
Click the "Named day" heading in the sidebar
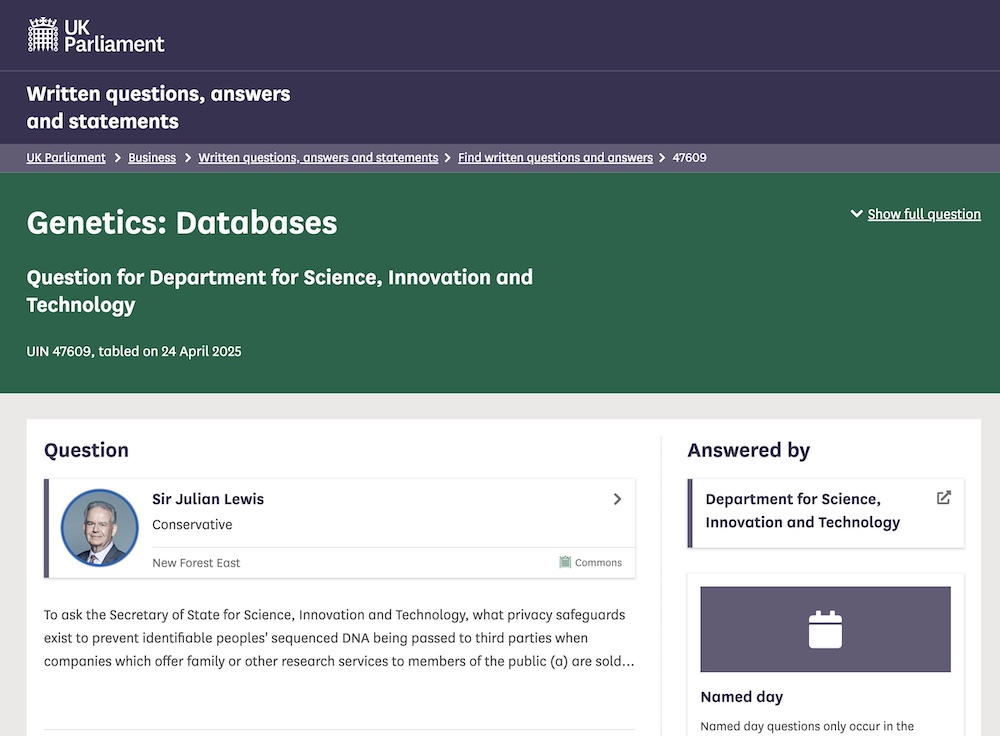coord(741,696)
